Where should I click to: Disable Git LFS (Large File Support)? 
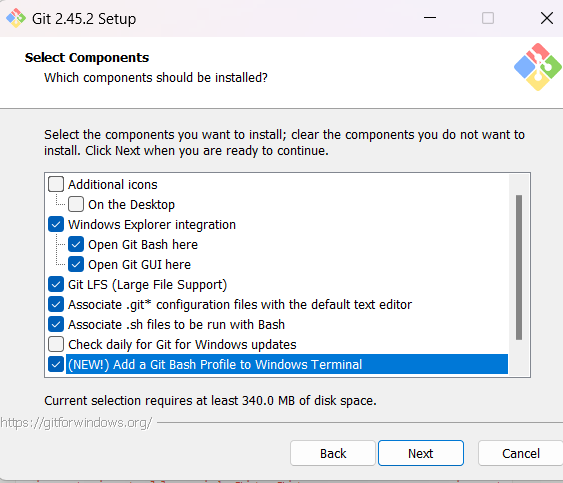56,284
